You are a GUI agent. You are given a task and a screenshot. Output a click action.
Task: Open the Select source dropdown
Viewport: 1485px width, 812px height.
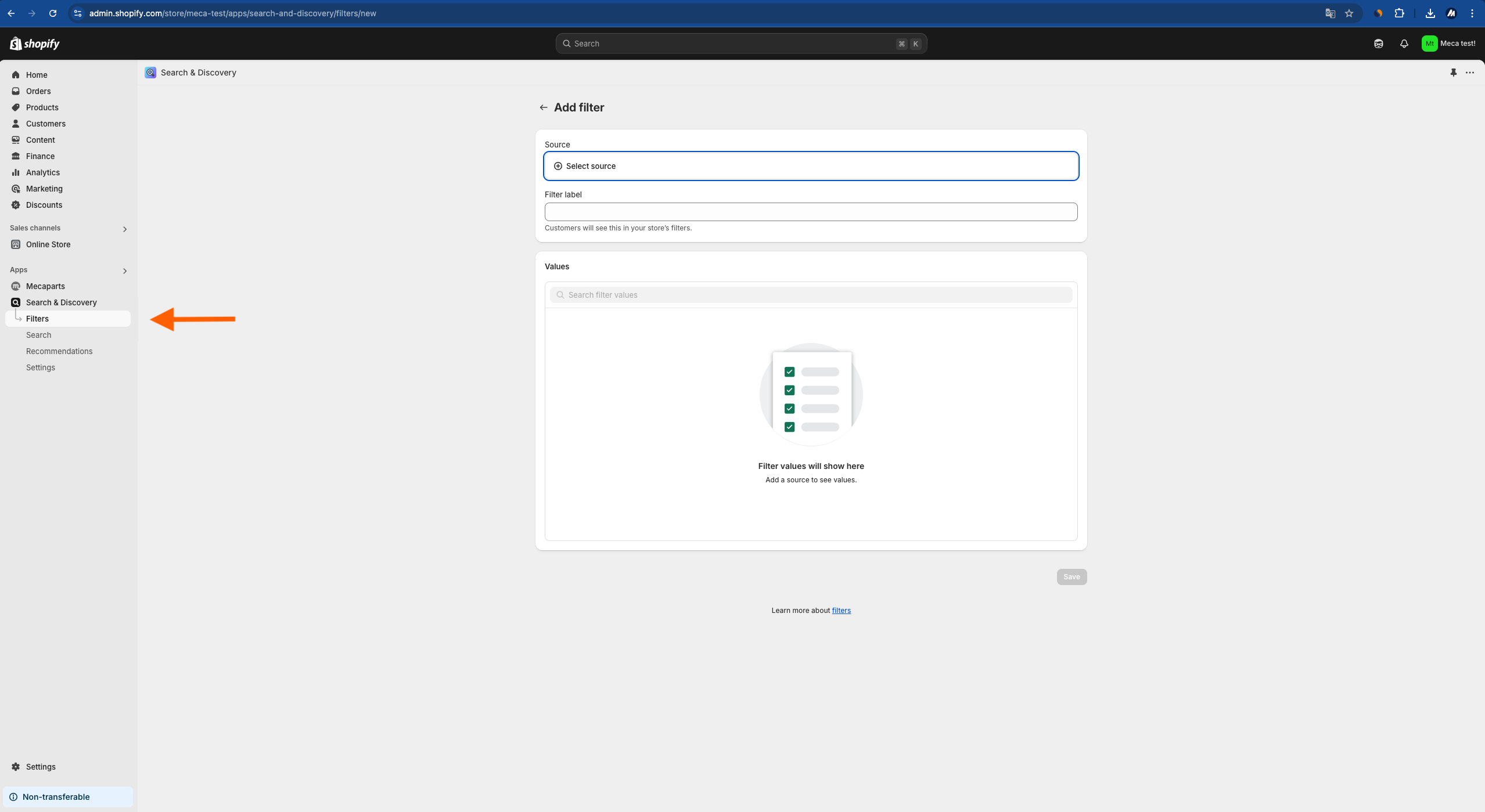(811, 166)
